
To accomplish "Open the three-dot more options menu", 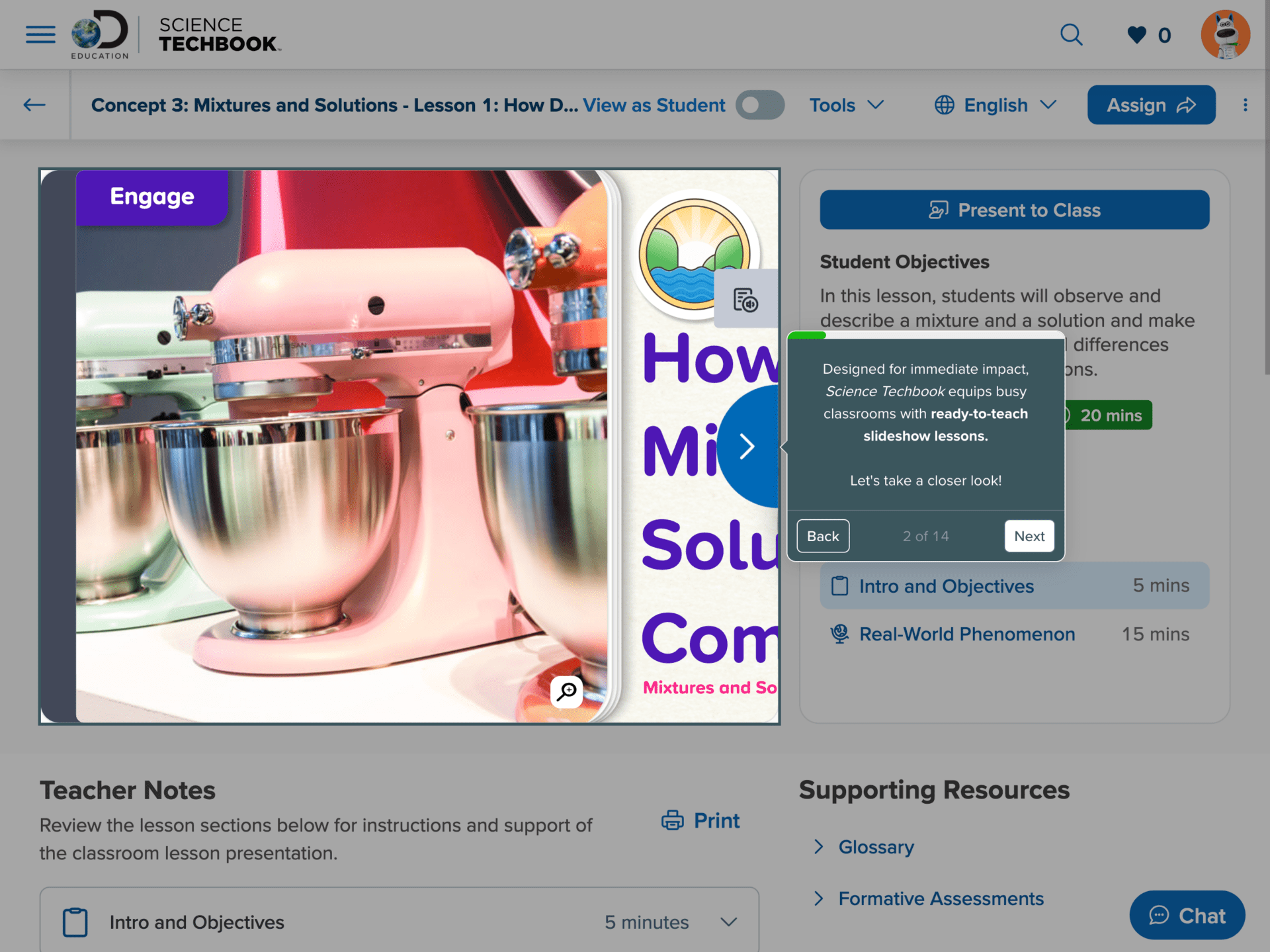I will point(1245,105).
